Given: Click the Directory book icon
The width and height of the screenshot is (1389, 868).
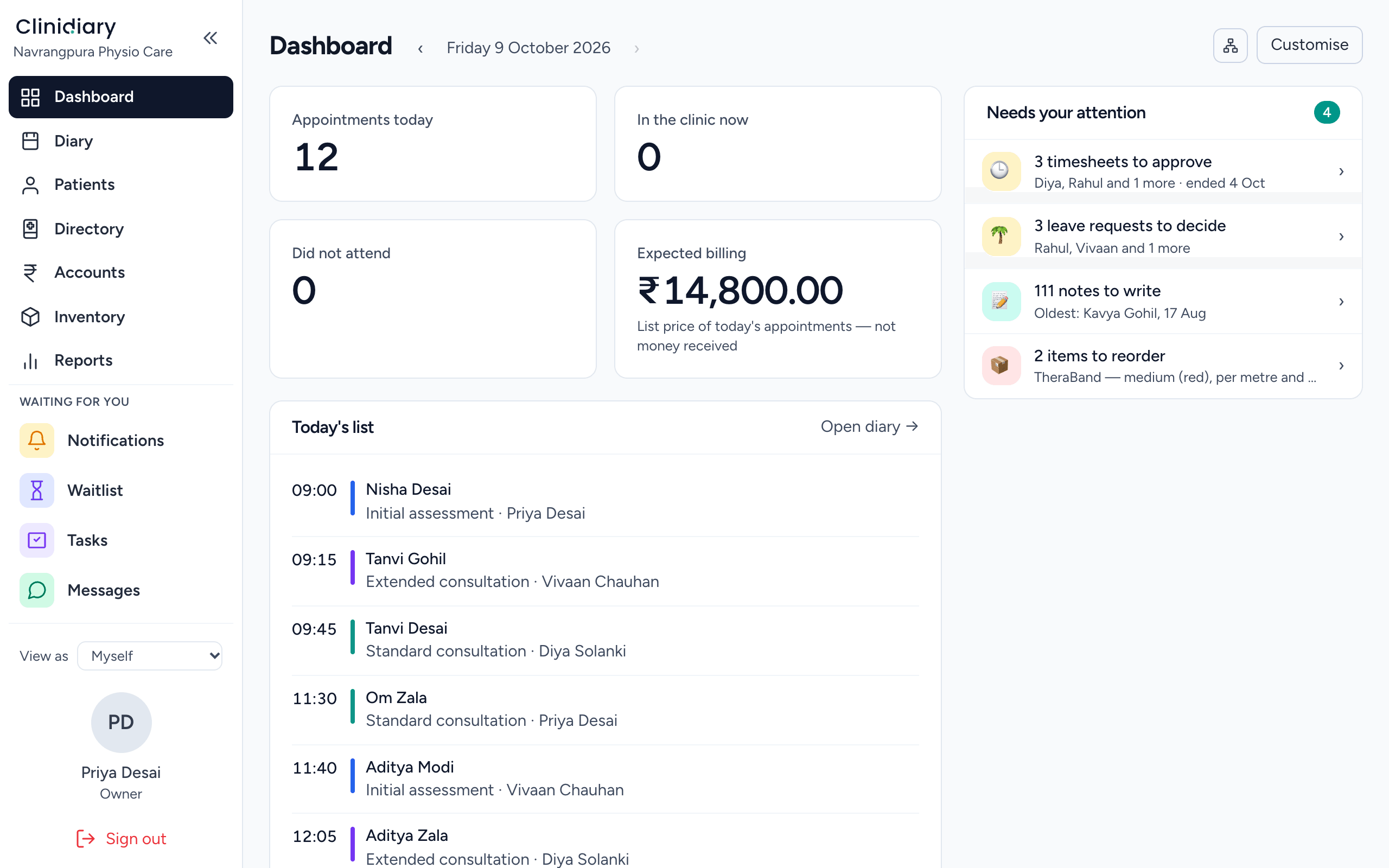Looking at the screenshot, I should pyautogui.click(x=30, y=229).
